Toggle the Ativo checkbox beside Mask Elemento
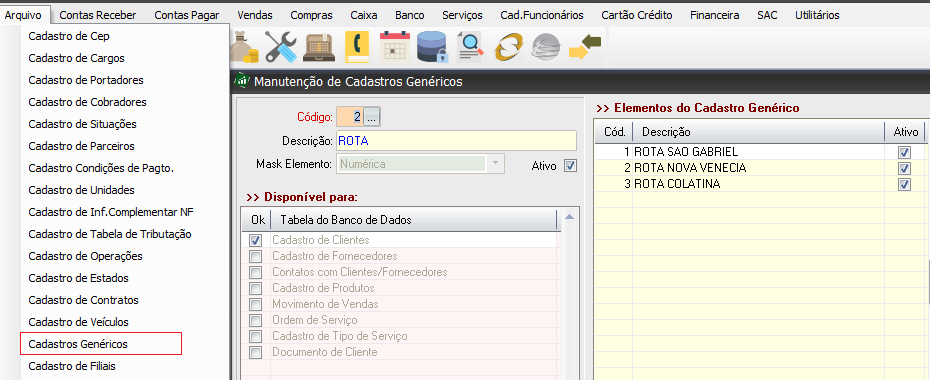This screenshot has height=380, width=930. pos(570,166)
